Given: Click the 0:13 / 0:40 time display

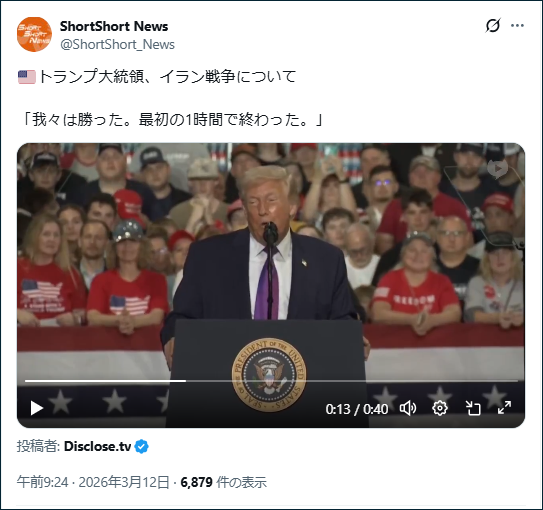Looking at the screenshot, I should [357, 409].
